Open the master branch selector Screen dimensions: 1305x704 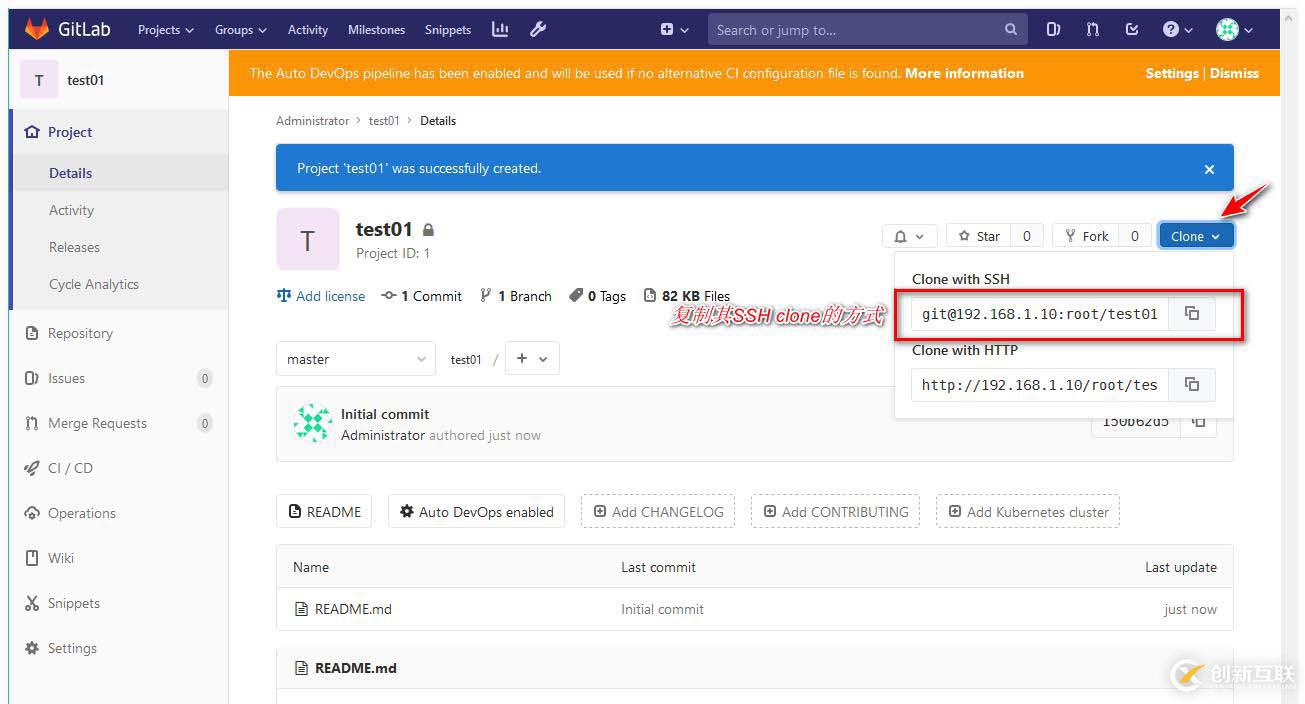356,359
